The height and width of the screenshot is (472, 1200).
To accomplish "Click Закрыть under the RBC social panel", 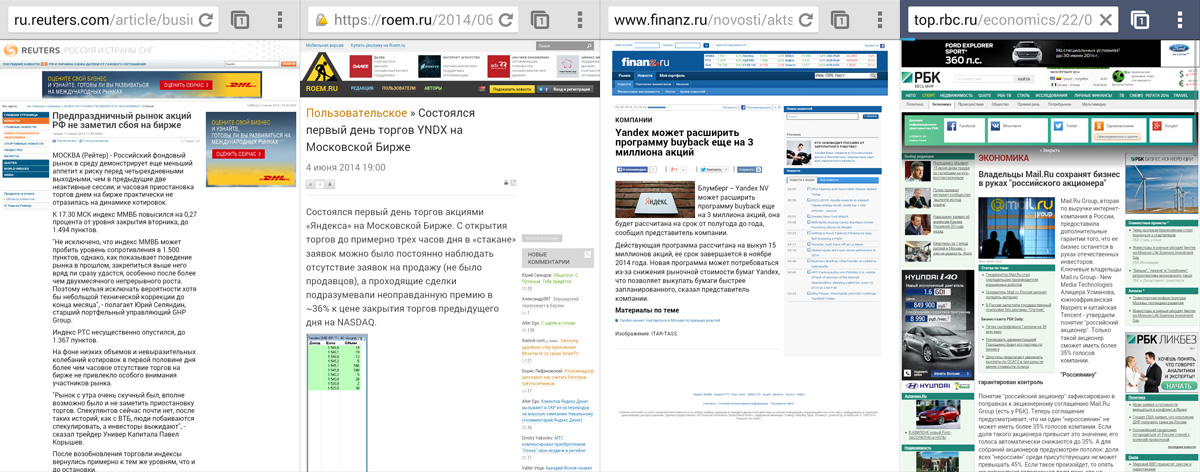I will click(x=1050, y=150).
